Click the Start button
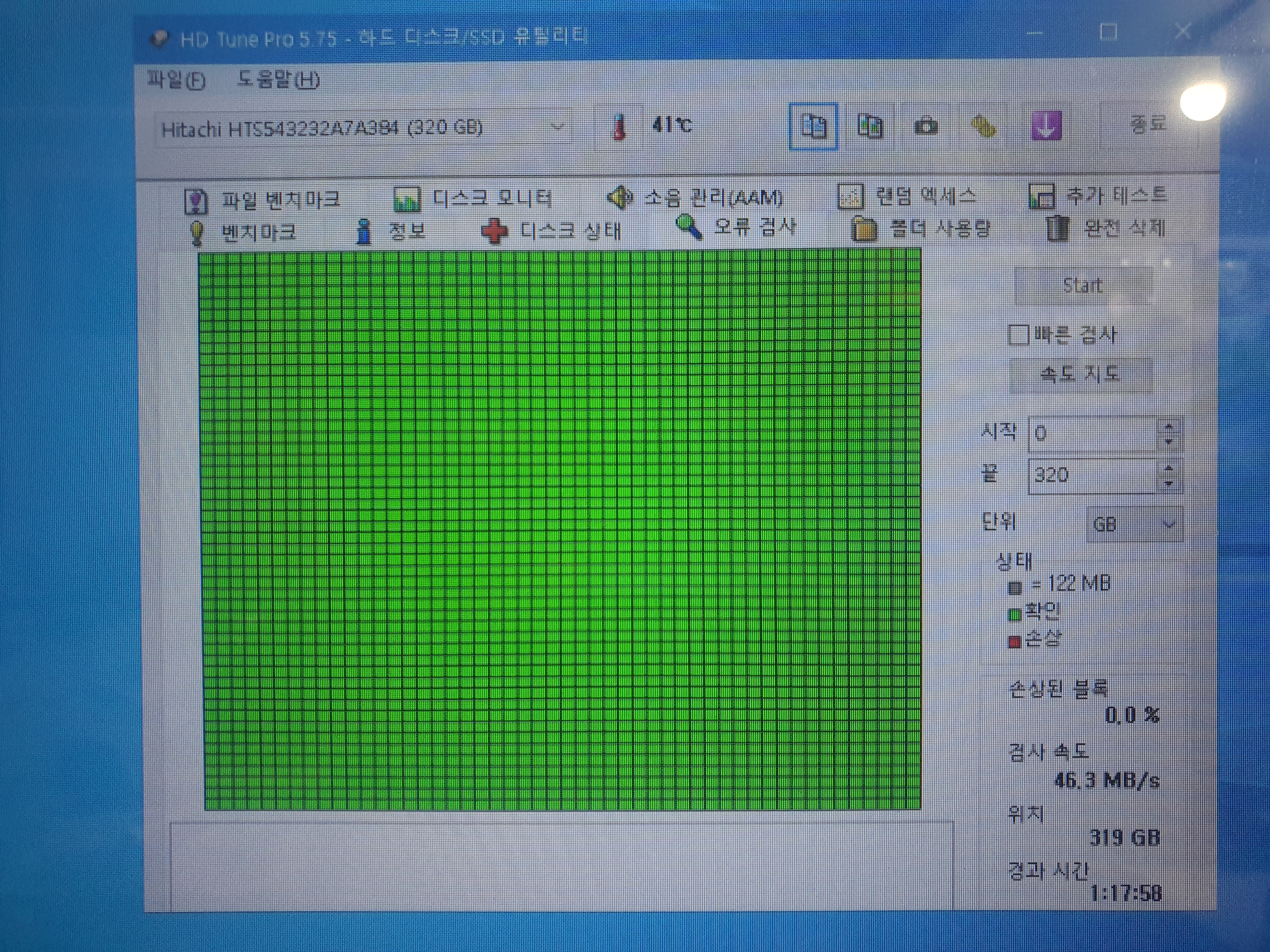The width and height of the screenshot is (1270, 952). [1083, 285]
